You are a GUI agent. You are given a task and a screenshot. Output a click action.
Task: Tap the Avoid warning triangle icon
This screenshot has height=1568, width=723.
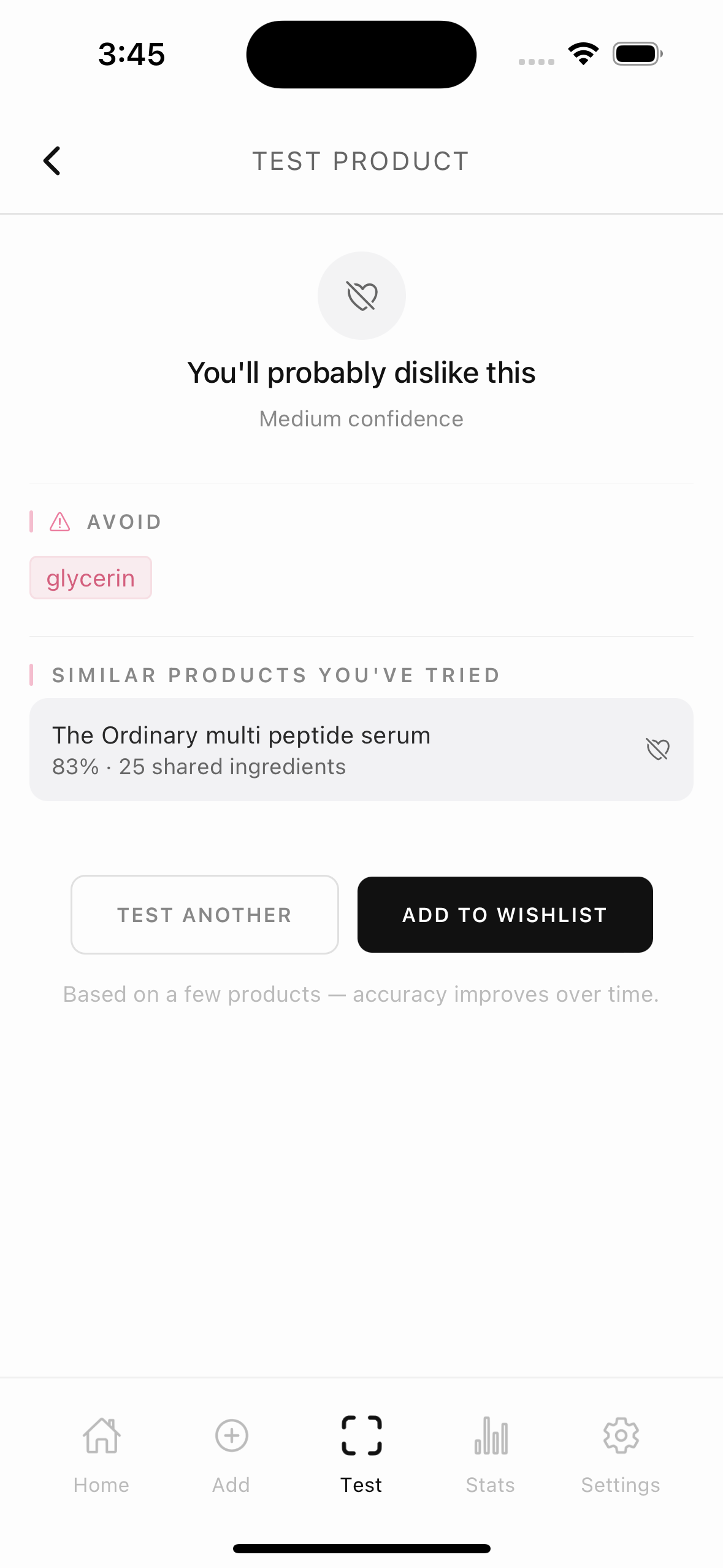60,522
